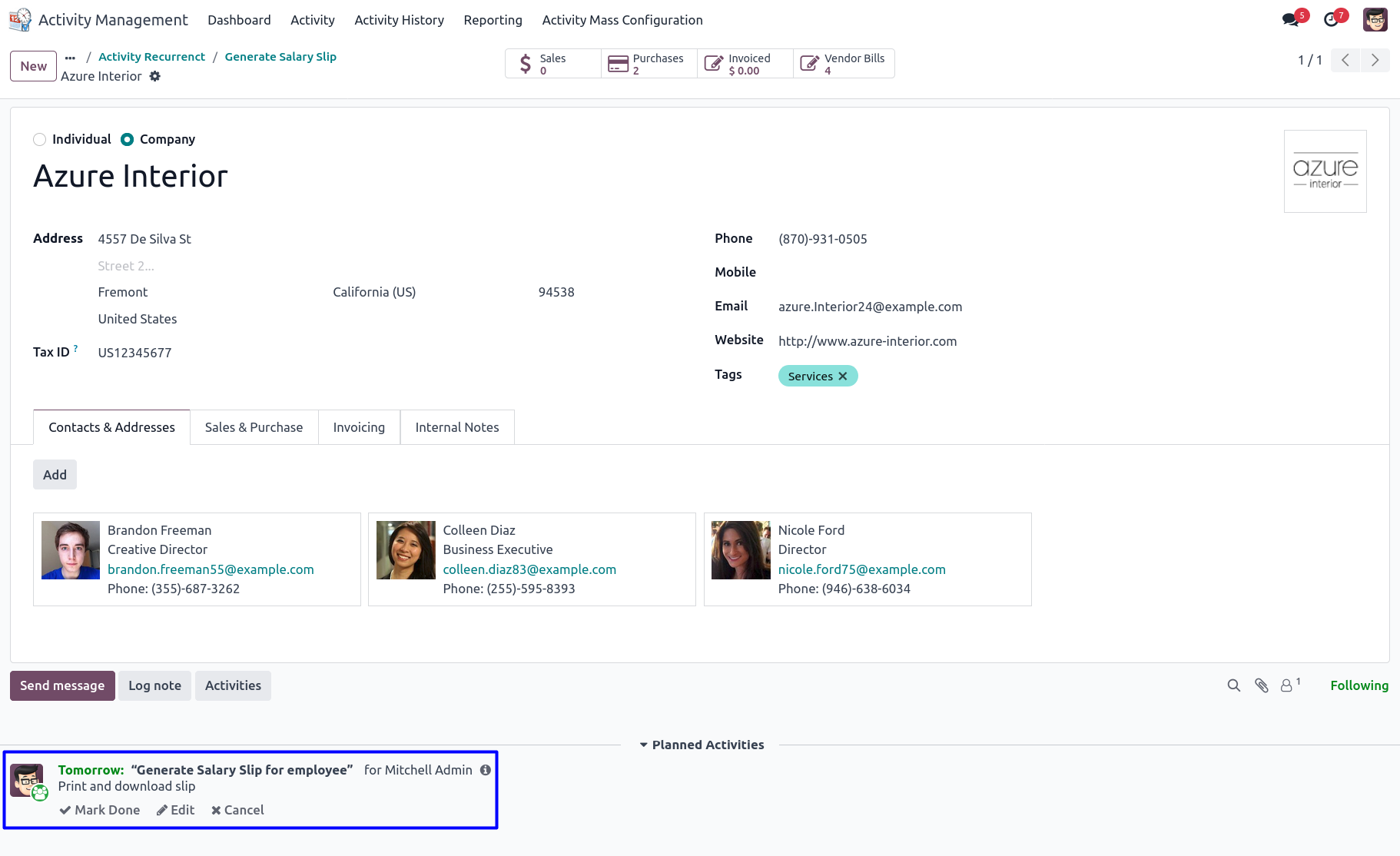Click the gear icon beside Azure Interior
The width and height of the screenshot is (1400, 856).
point(155,76)
